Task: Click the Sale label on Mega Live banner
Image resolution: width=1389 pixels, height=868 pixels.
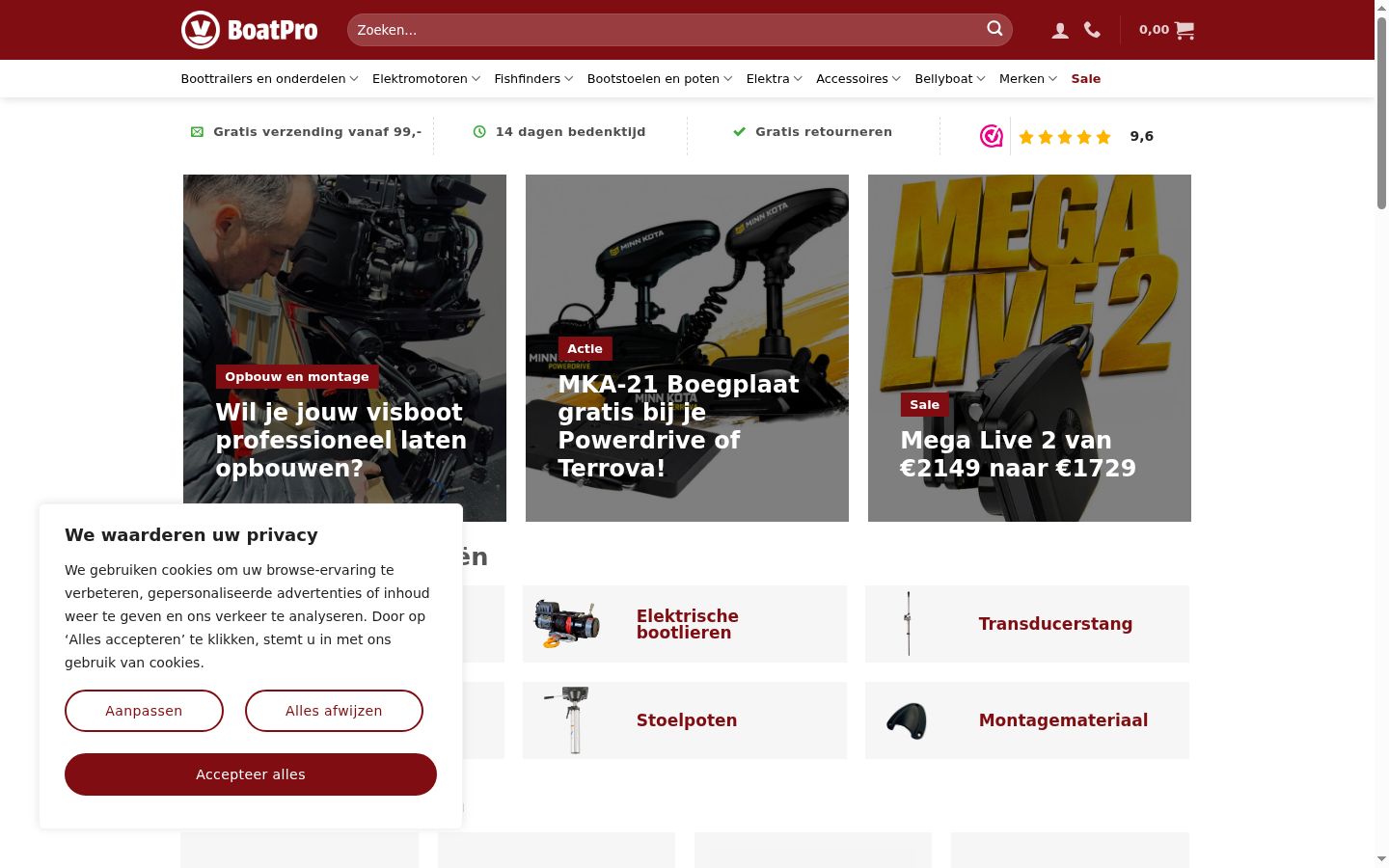Action: pyautogui.click(x=924, y=404)
